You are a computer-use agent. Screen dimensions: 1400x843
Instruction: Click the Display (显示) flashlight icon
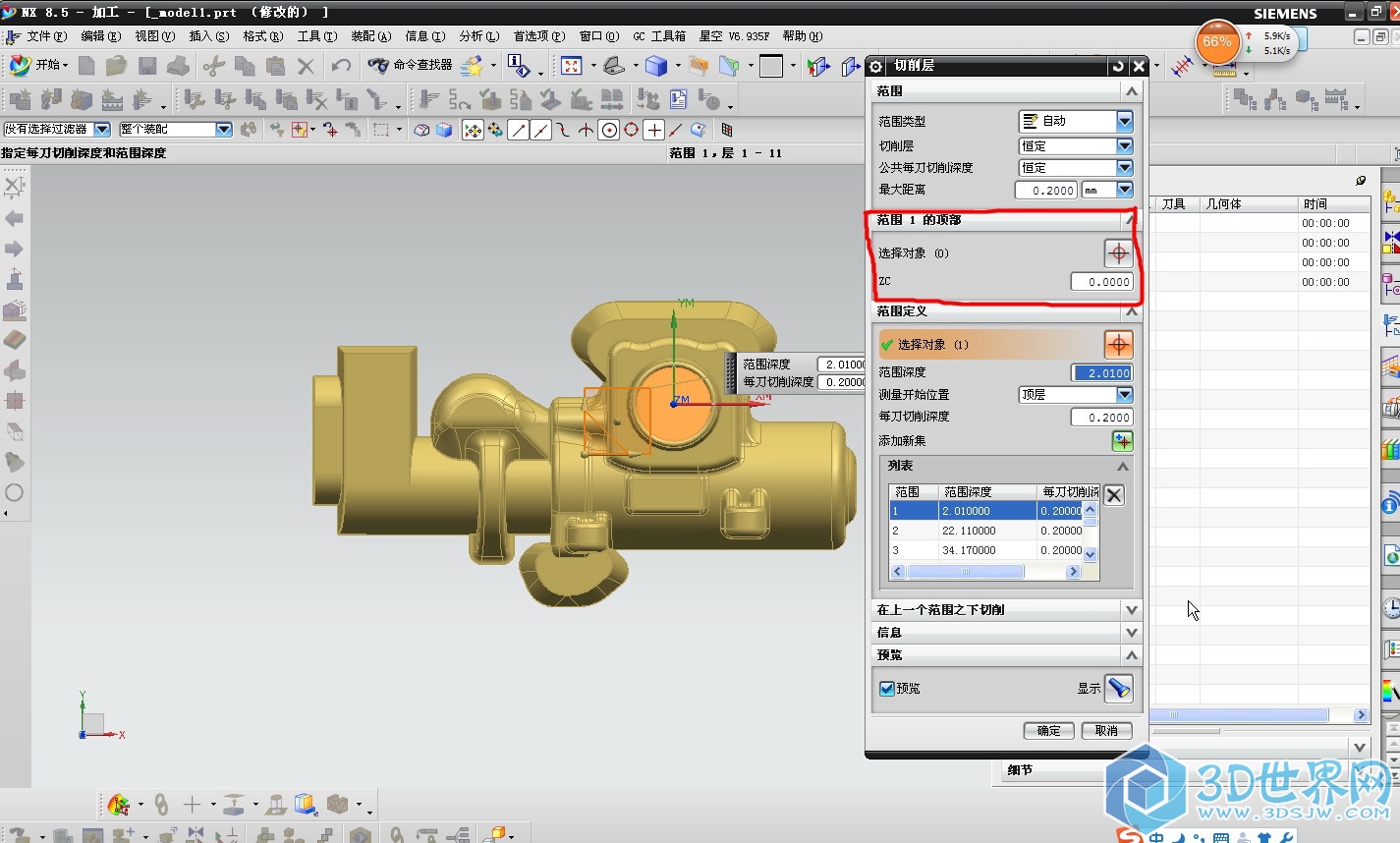pyautogui.click(x=1118, y=688)
